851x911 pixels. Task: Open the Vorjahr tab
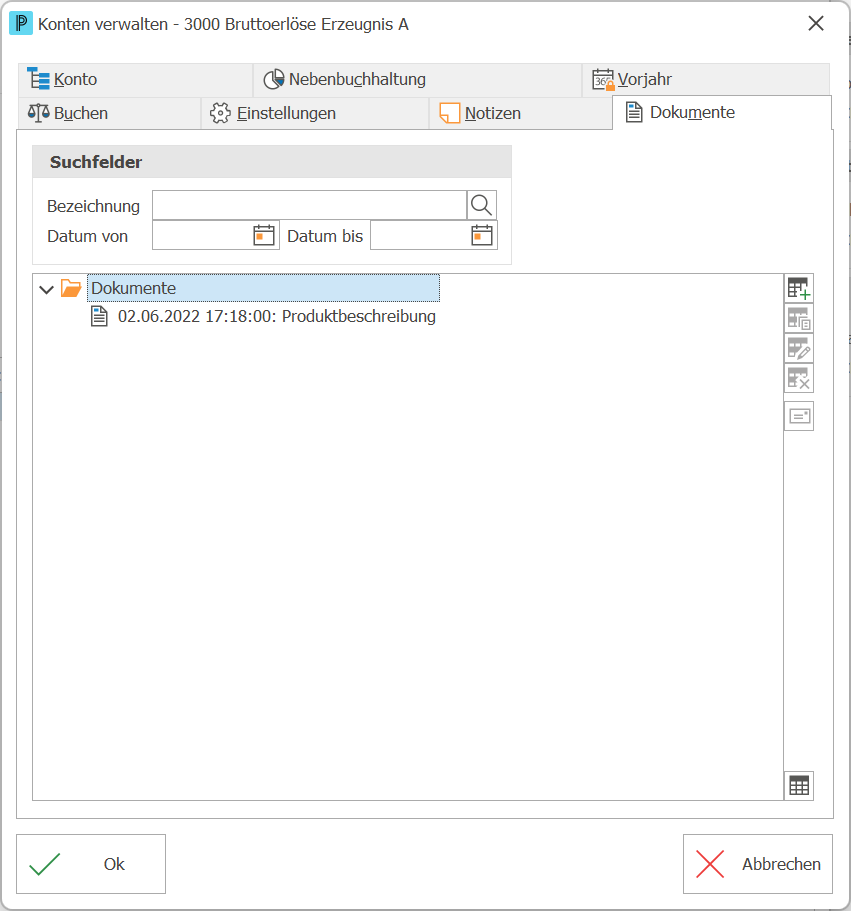pos(705,80)
